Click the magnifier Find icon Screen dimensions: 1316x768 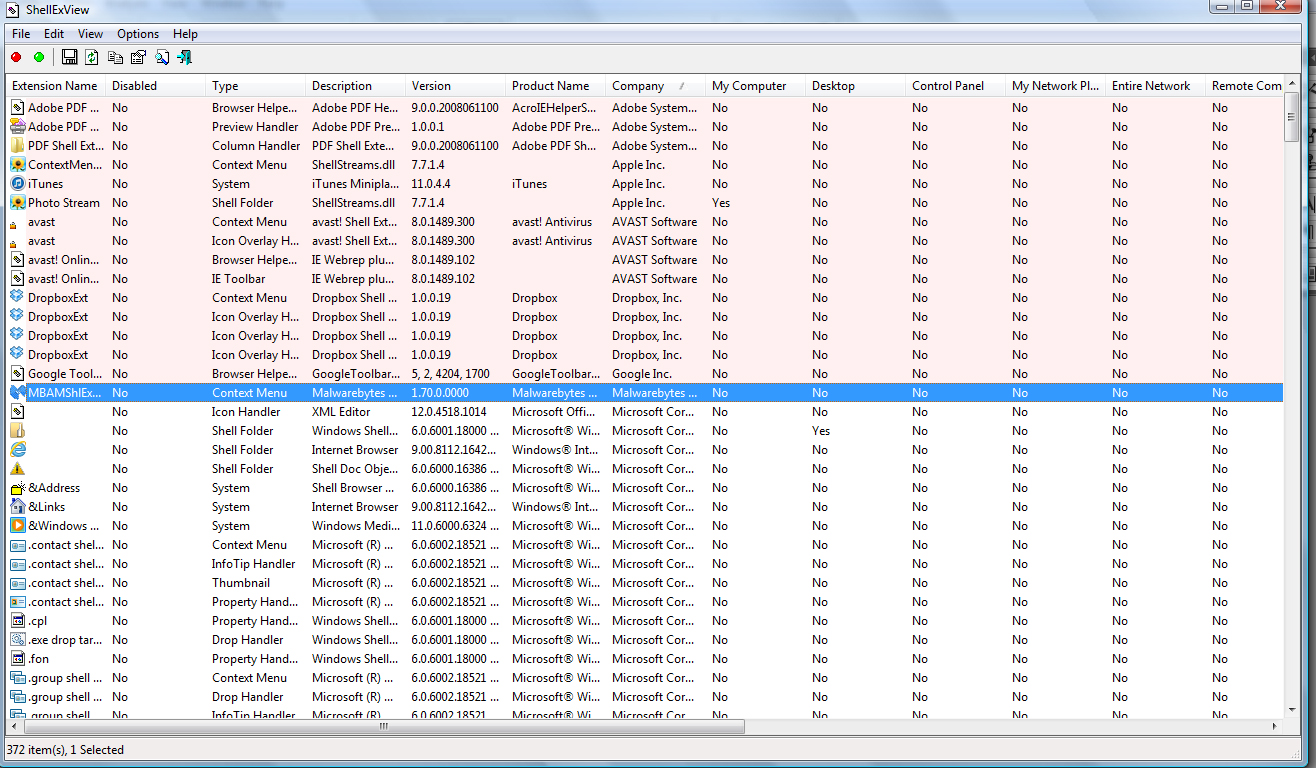(x=161, y=57)
